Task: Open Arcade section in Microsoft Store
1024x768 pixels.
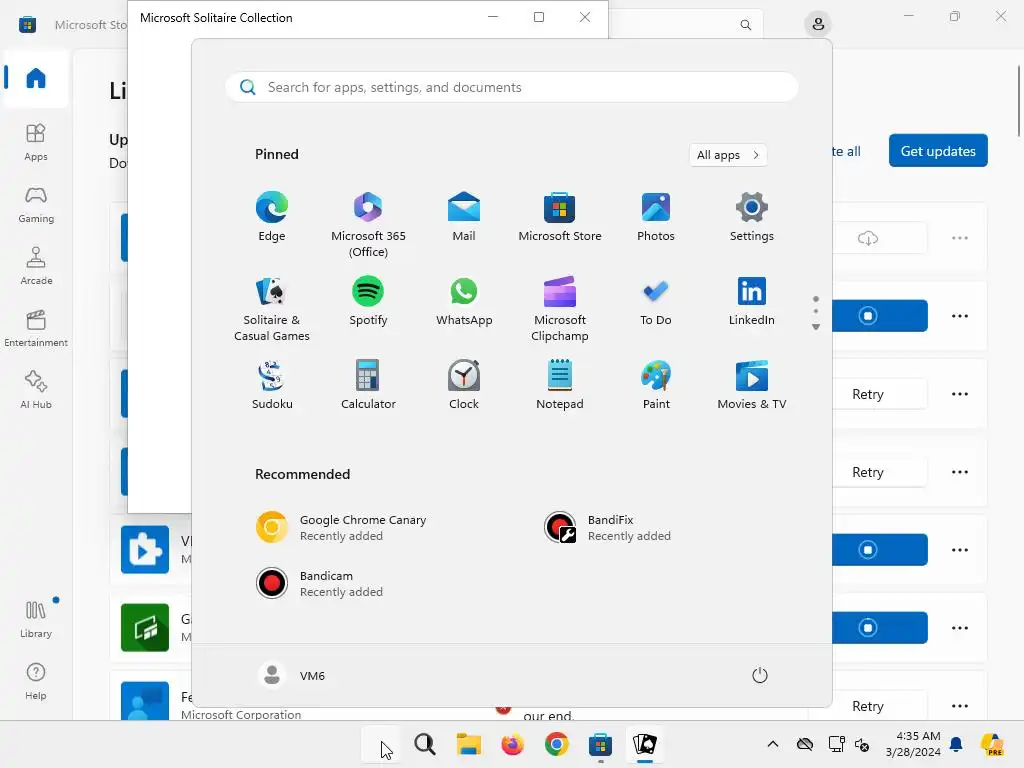Action: [x=36, y=266]
